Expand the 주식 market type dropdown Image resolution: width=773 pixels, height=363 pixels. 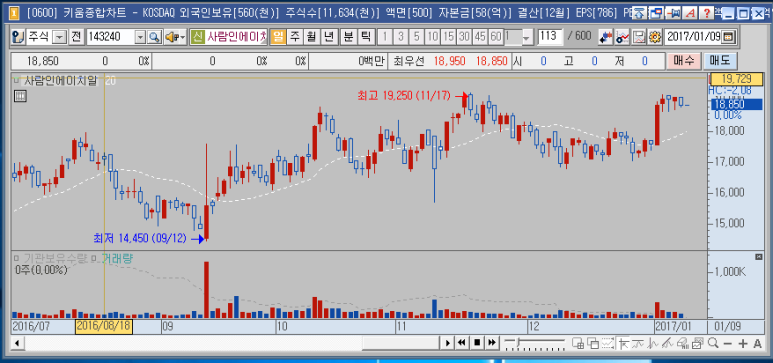59,37
